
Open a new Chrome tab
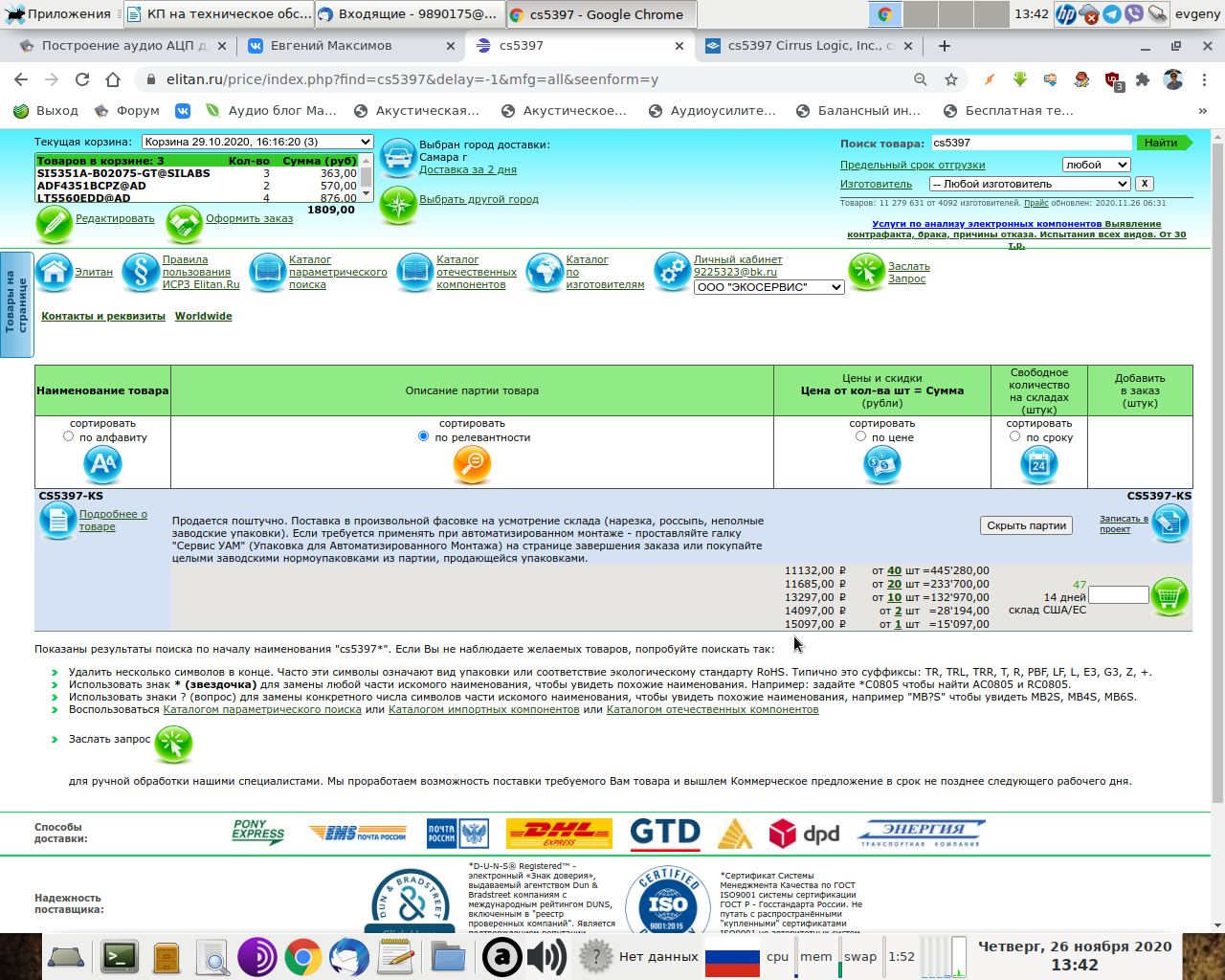[945, 45]
